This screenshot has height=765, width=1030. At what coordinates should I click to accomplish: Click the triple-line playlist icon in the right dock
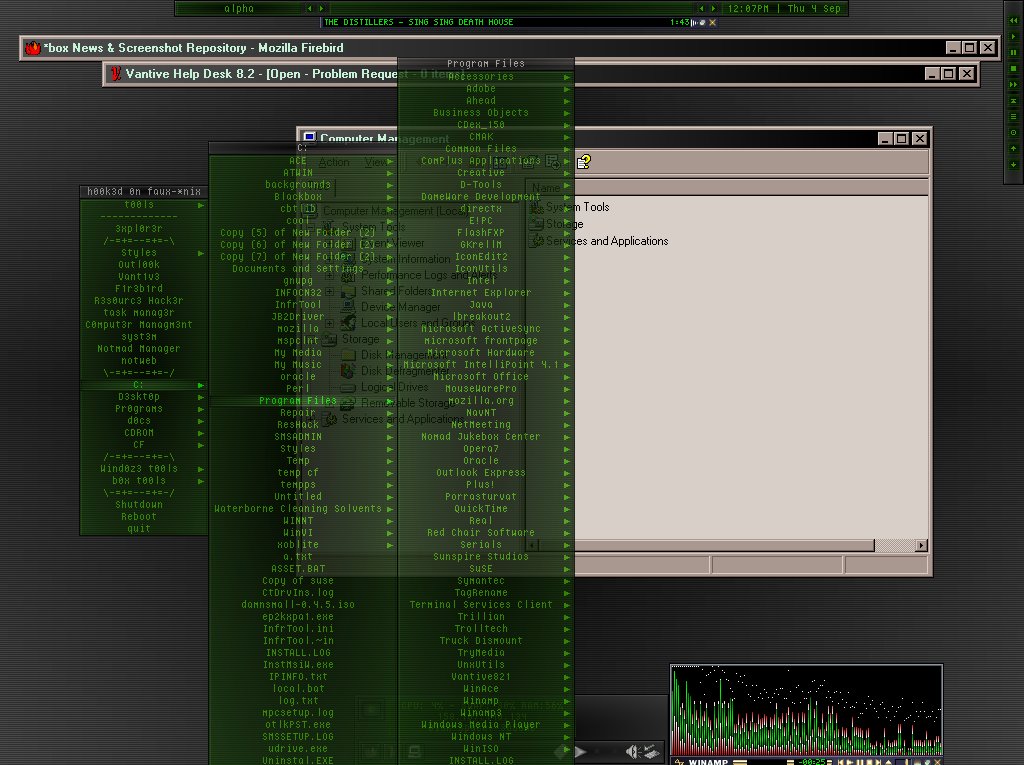click(1013, 117)
